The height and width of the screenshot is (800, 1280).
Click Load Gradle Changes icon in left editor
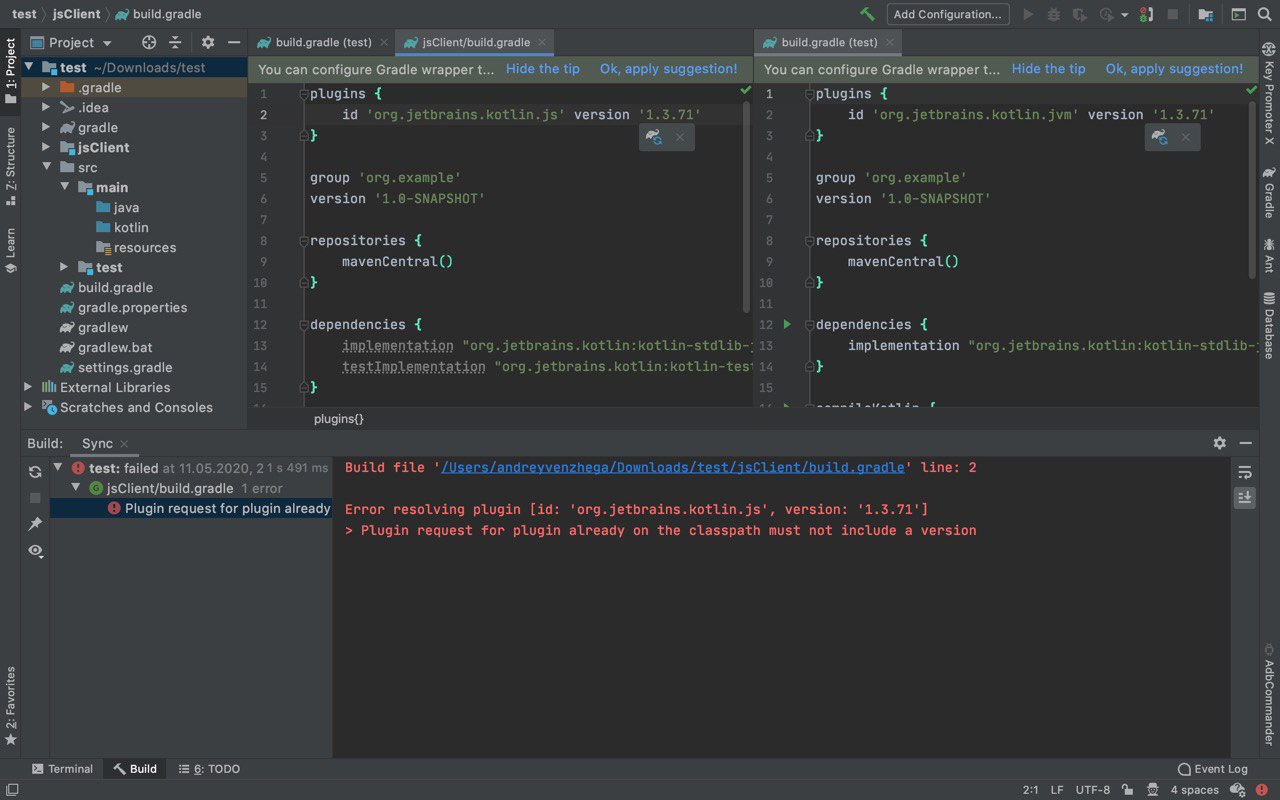click(x=654, y=137)
